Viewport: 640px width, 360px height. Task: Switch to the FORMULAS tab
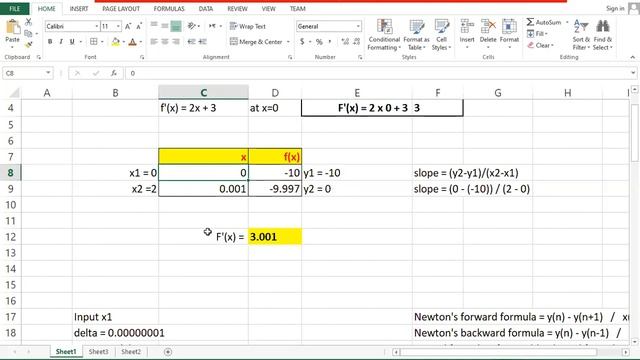coord(169,9)
